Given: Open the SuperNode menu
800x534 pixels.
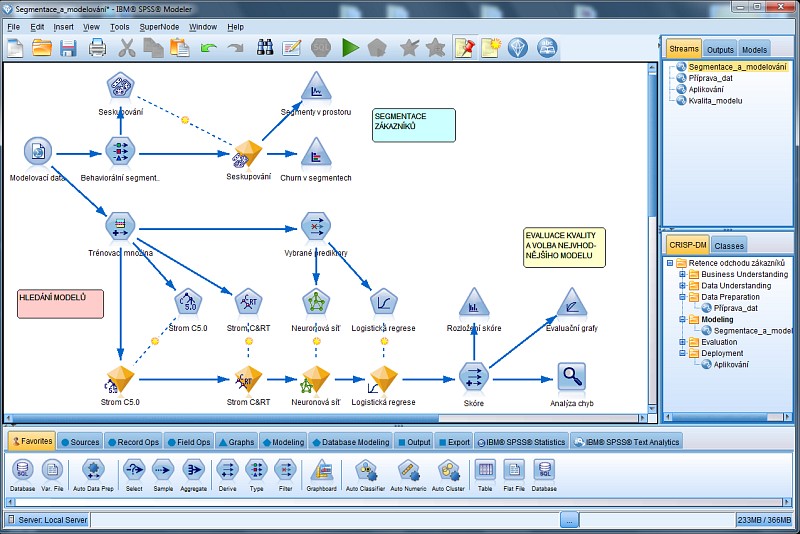Looking at the screenshot, I should point(159,27).
